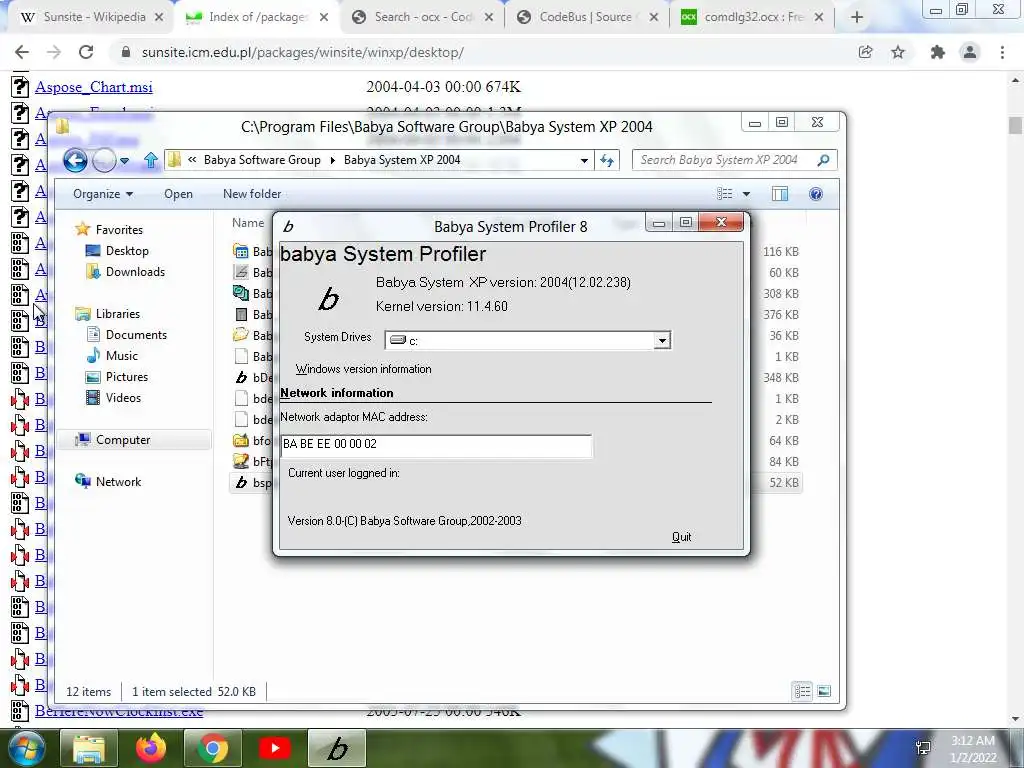Select the bsp file icon in the file list

241,483
